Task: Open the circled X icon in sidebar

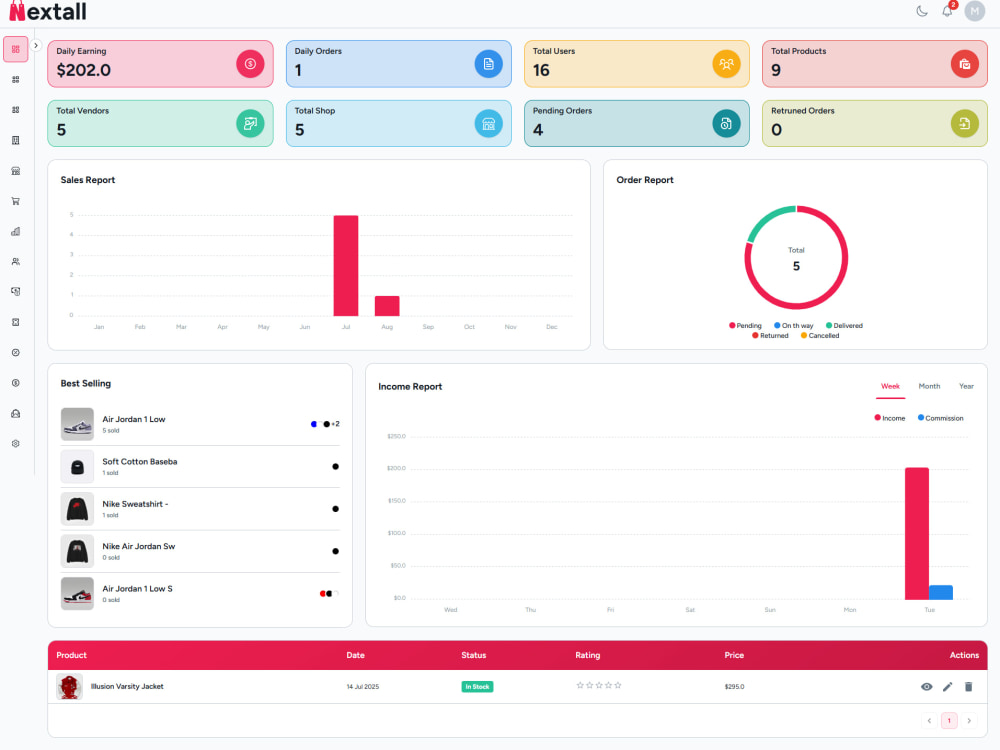Action: [x=15, y=353]
